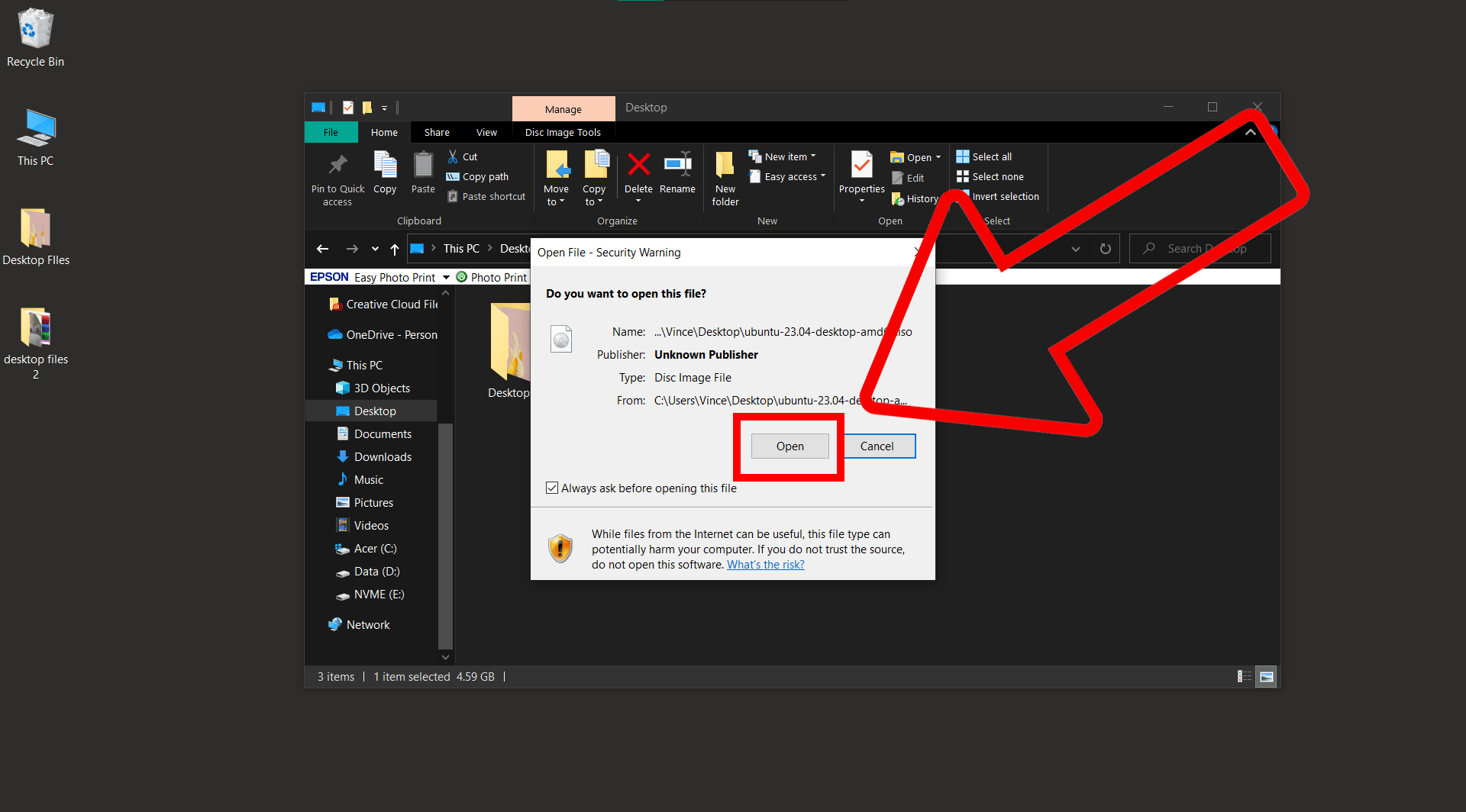Viewport: 1466px width, 812px height.
Task: Click the What's the risk link
Action: [765, 564]
